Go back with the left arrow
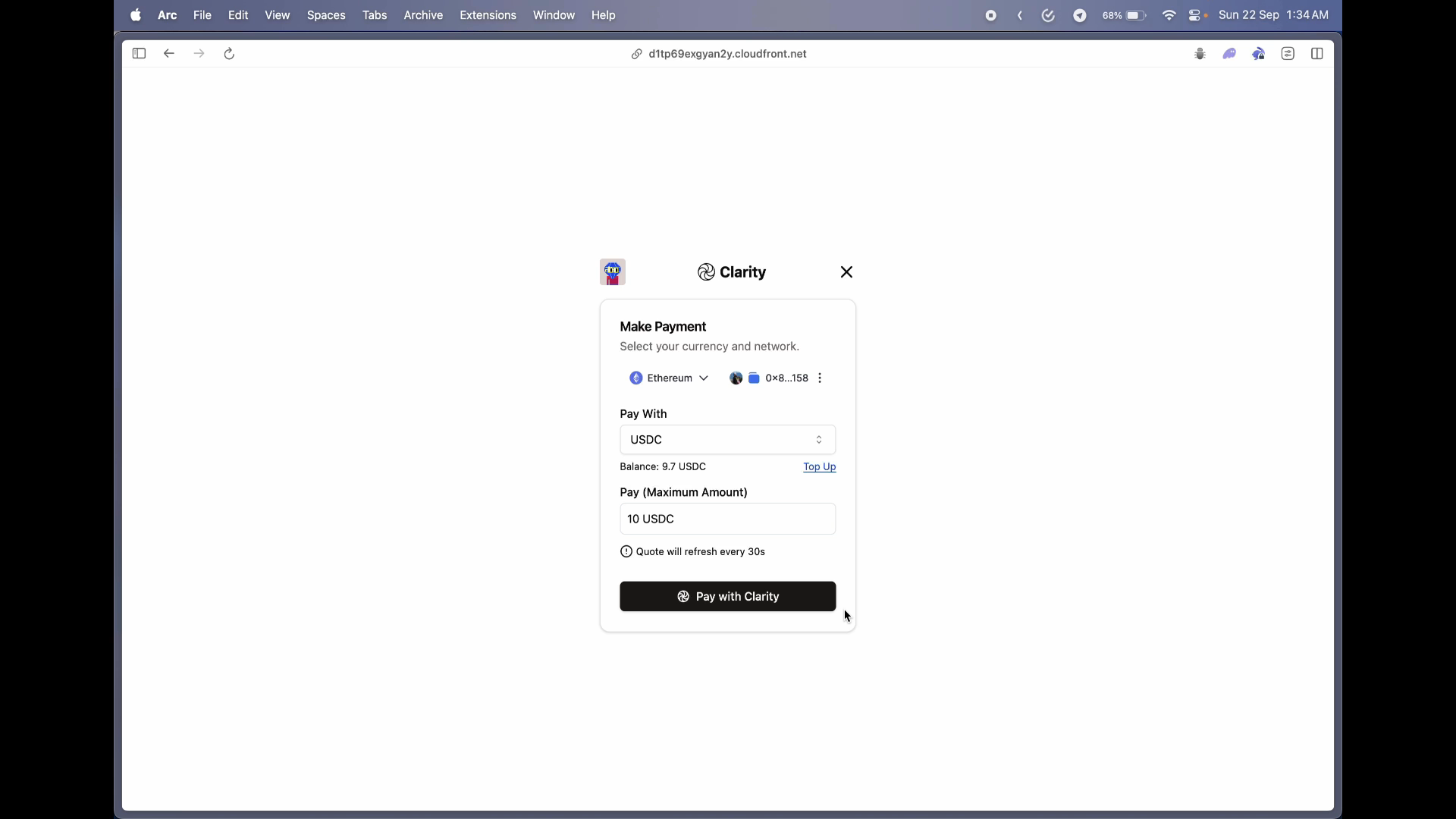 click(169, 54)
